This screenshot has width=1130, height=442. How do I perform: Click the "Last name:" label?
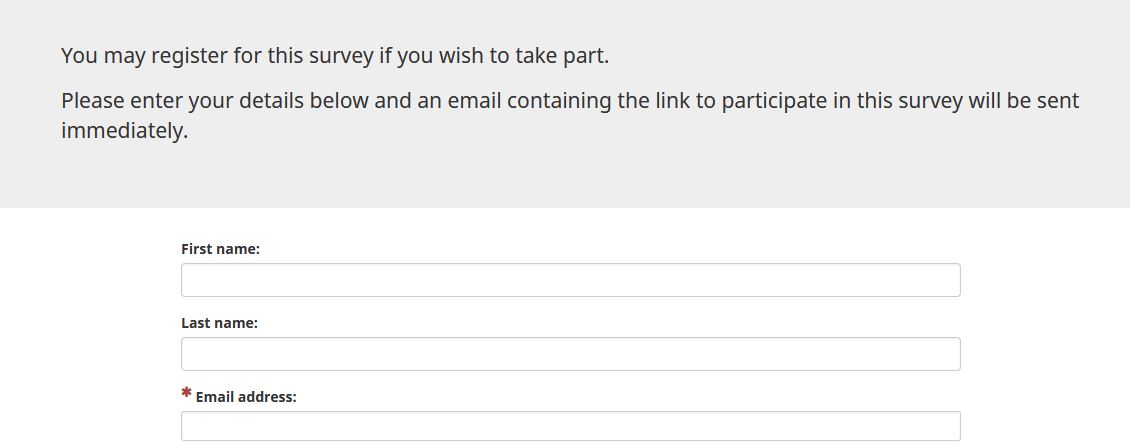(219, 323)
